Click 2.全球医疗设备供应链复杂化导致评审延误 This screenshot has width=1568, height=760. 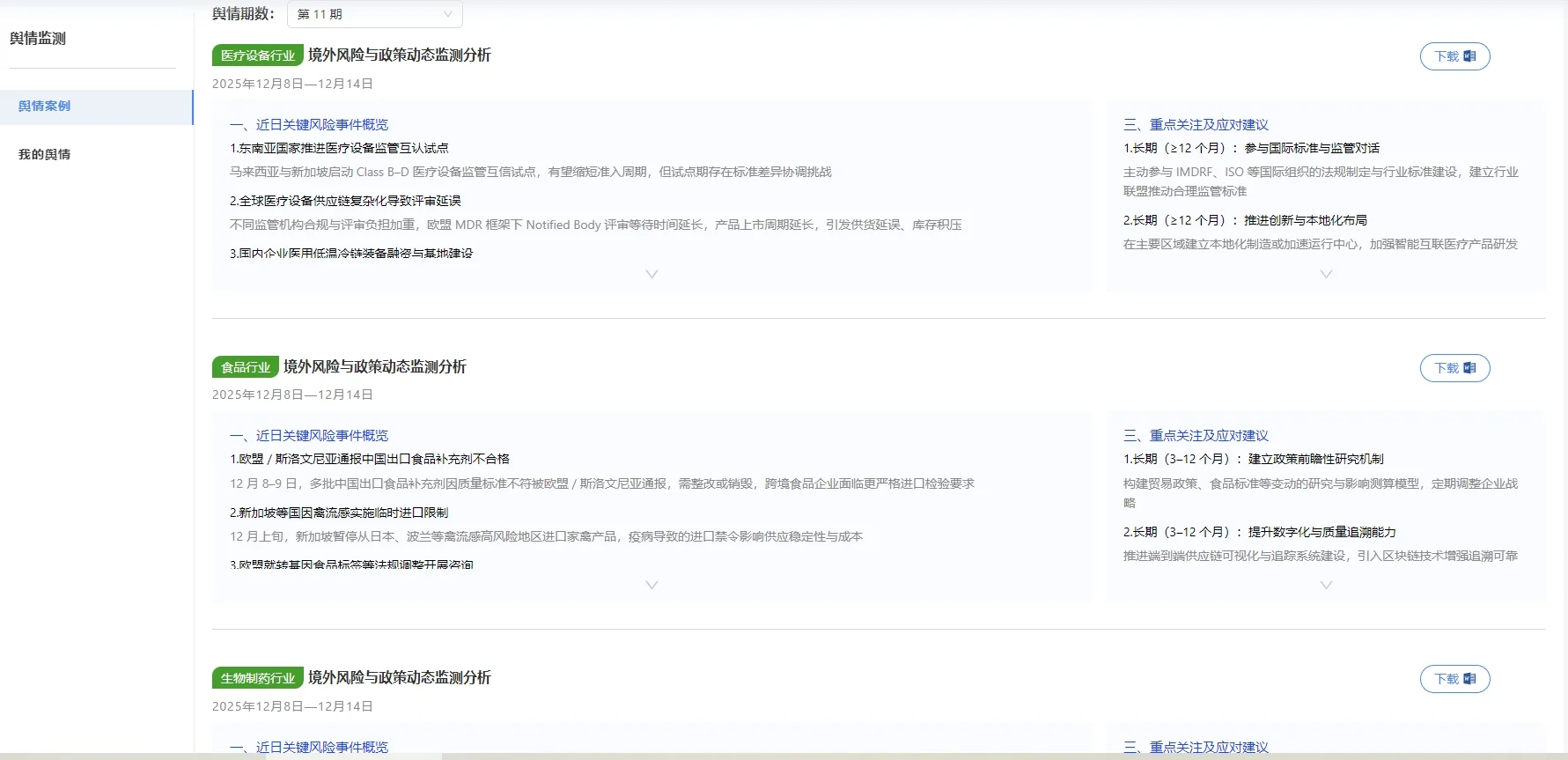pyautogui.click(x=345, y=201)
